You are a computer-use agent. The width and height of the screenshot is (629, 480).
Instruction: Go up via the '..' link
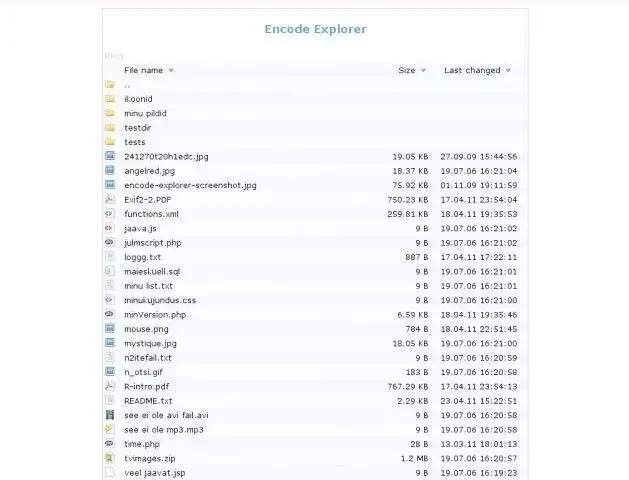(127, 85)
